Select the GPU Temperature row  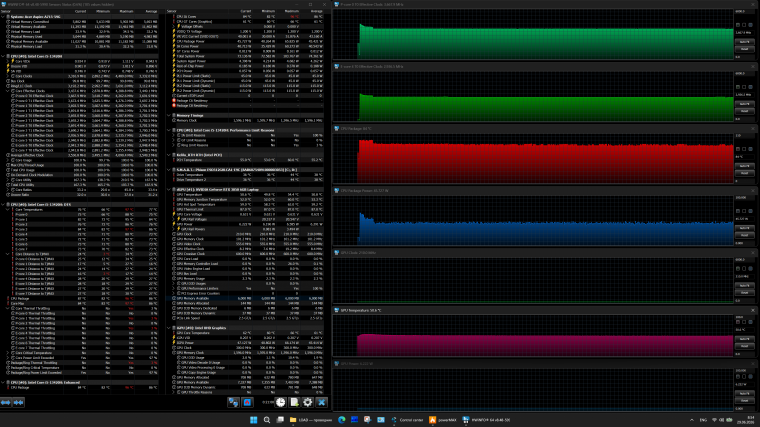coord(245,194)
